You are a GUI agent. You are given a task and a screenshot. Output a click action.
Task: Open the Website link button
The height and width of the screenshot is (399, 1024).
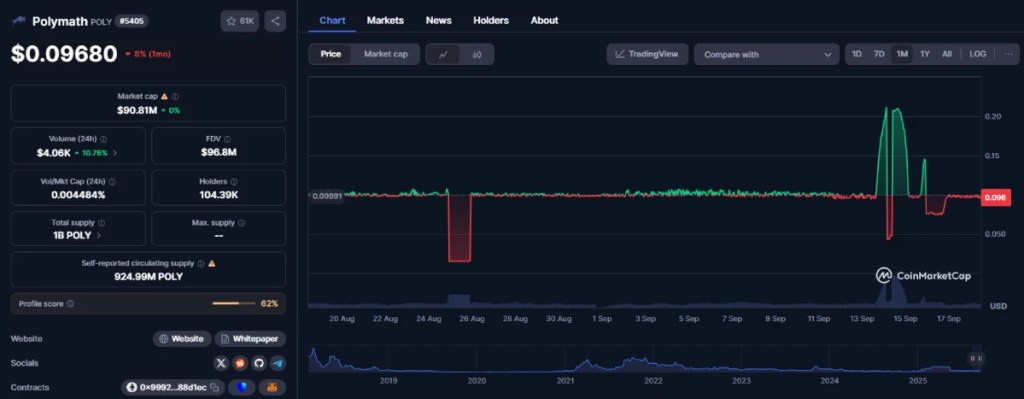tap(182, 339)
